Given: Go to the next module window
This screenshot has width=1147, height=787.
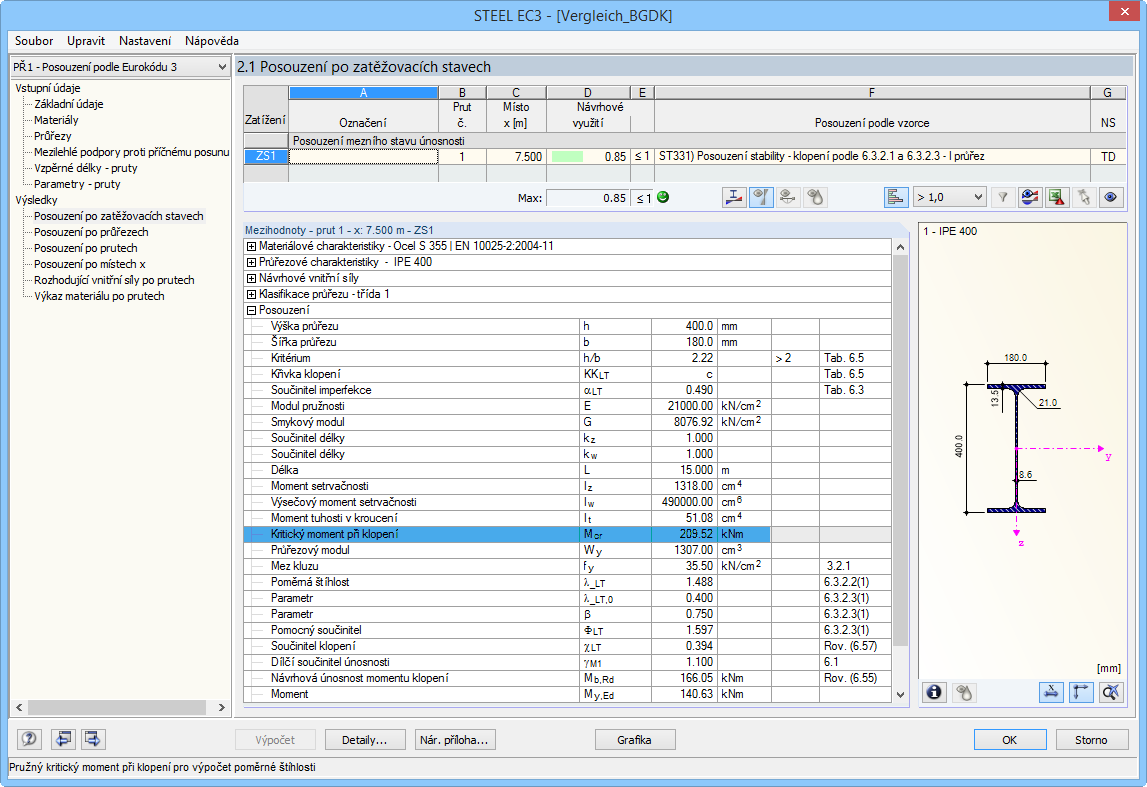Looking at the screenshot, I should tap(94, 740).
